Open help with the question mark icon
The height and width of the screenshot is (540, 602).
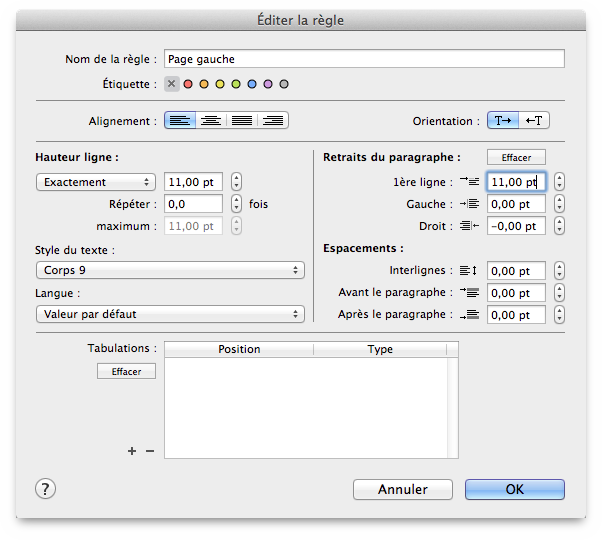click(45, 489)
